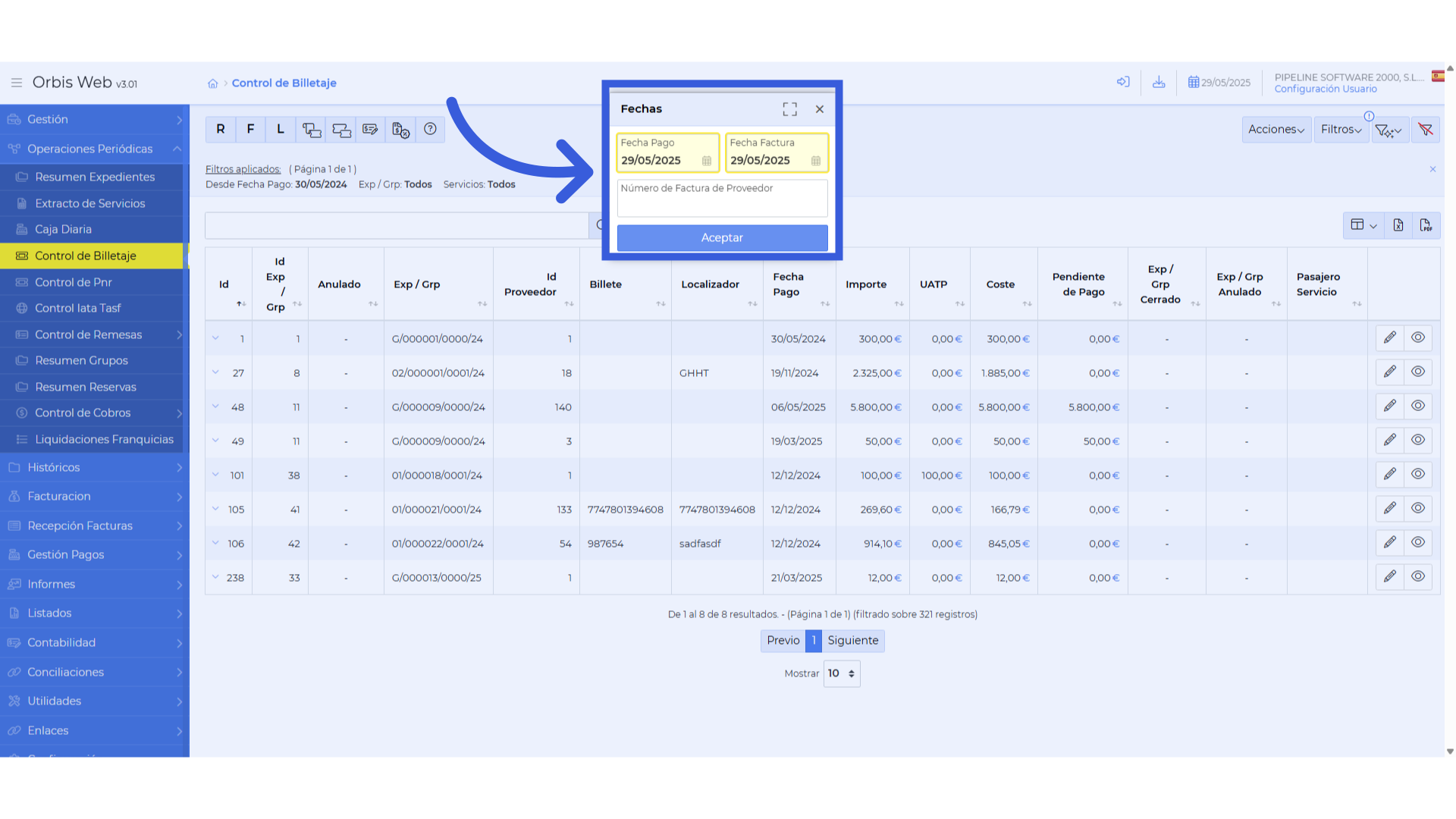
Task: Click the card edit toolbar icon next to help
Action: 370,130
